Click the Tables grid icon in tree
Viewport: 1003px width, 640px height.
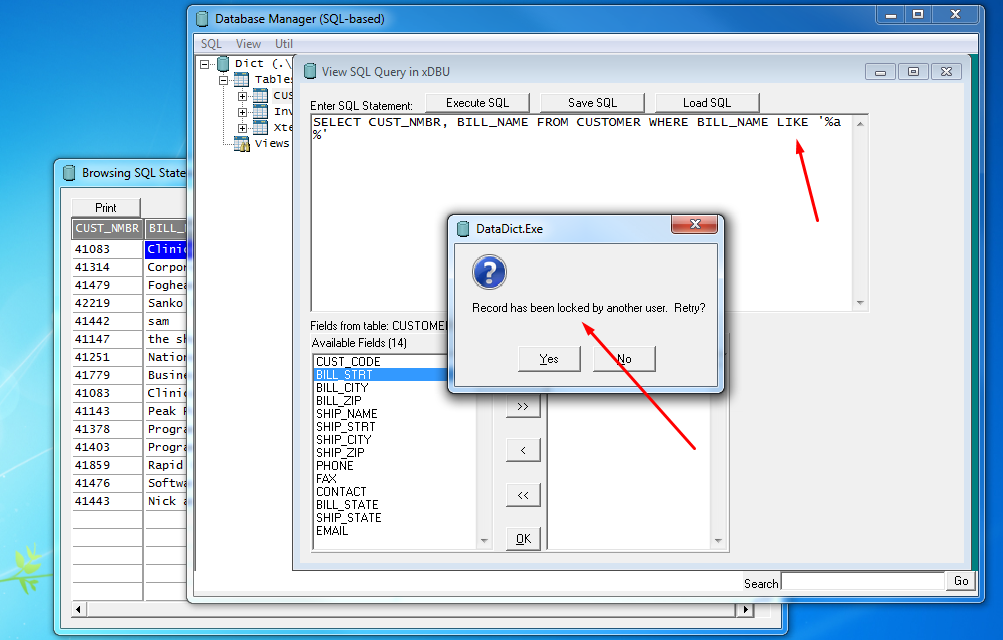click(x=241, y=79)
